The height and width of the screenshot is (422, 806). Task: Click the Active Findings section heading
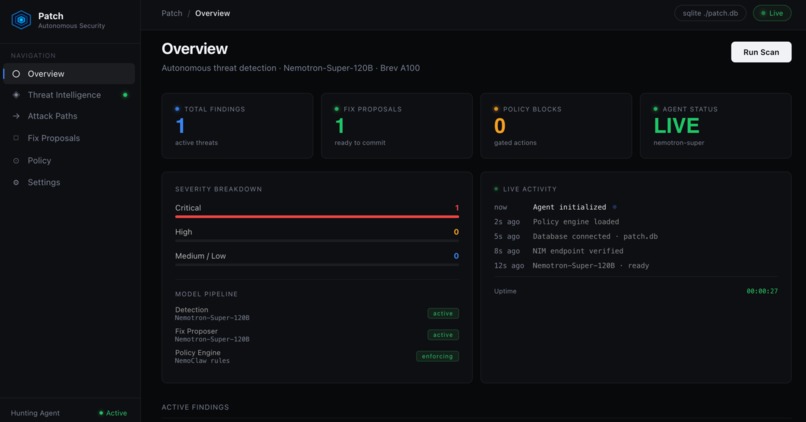(195, 407)
